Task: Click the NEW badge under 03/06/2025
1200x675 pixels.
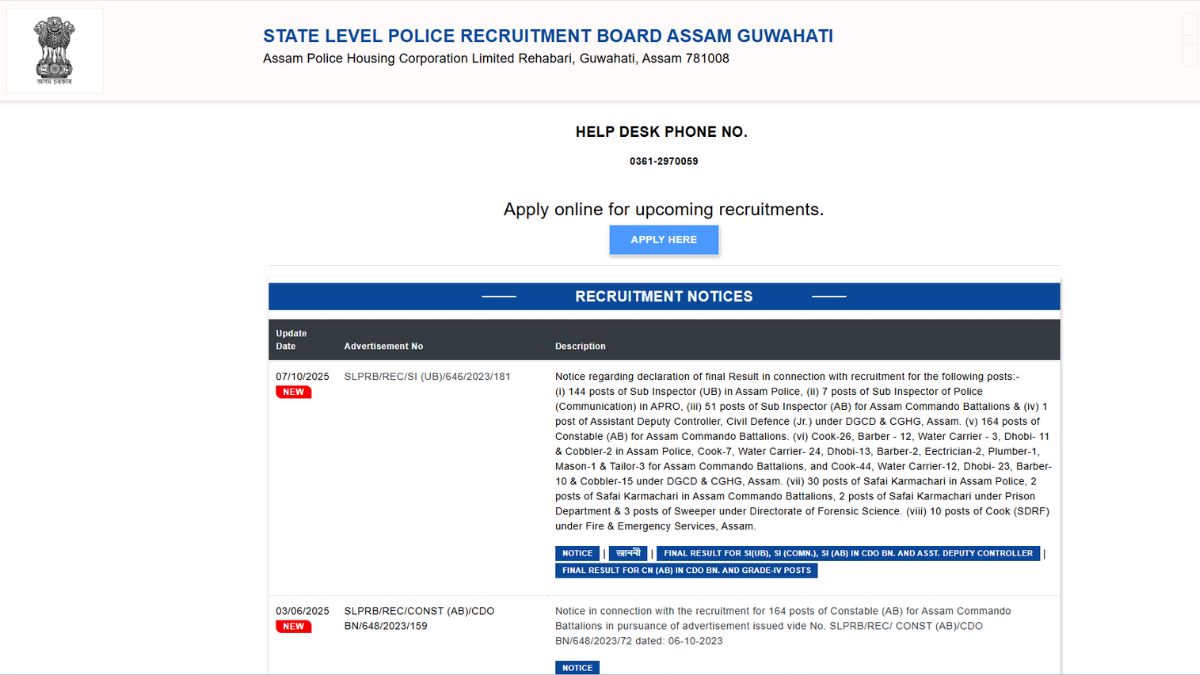Action: pyautogui.click(x=293, y=626)
